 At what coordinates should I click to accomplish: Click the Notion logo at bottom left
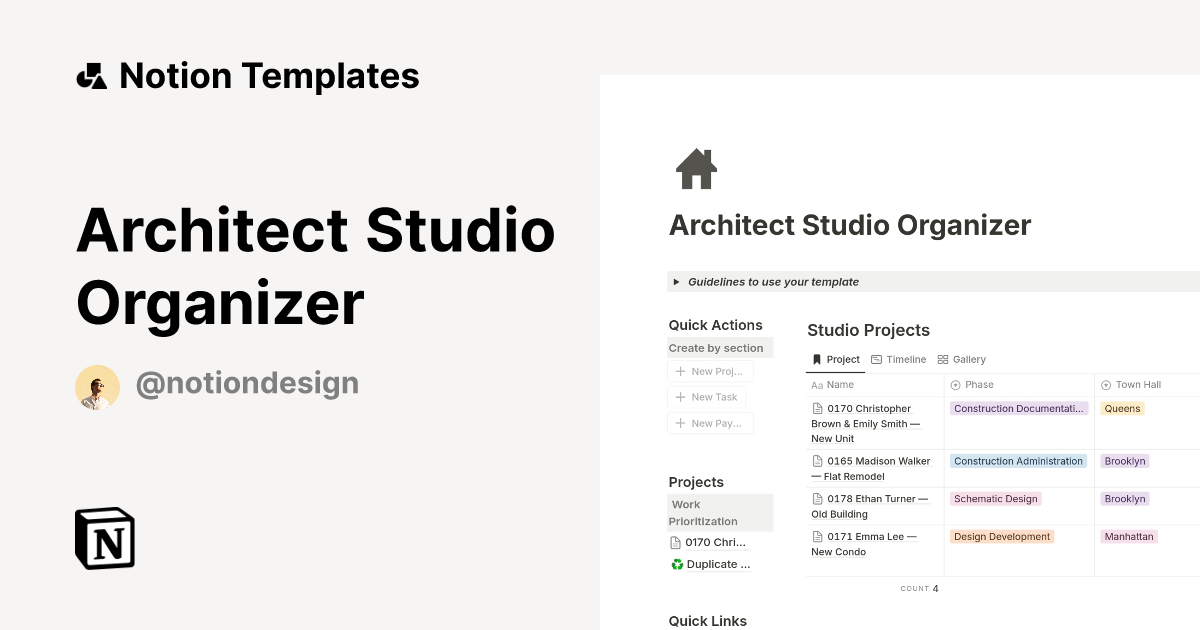[x=104, y=538]
